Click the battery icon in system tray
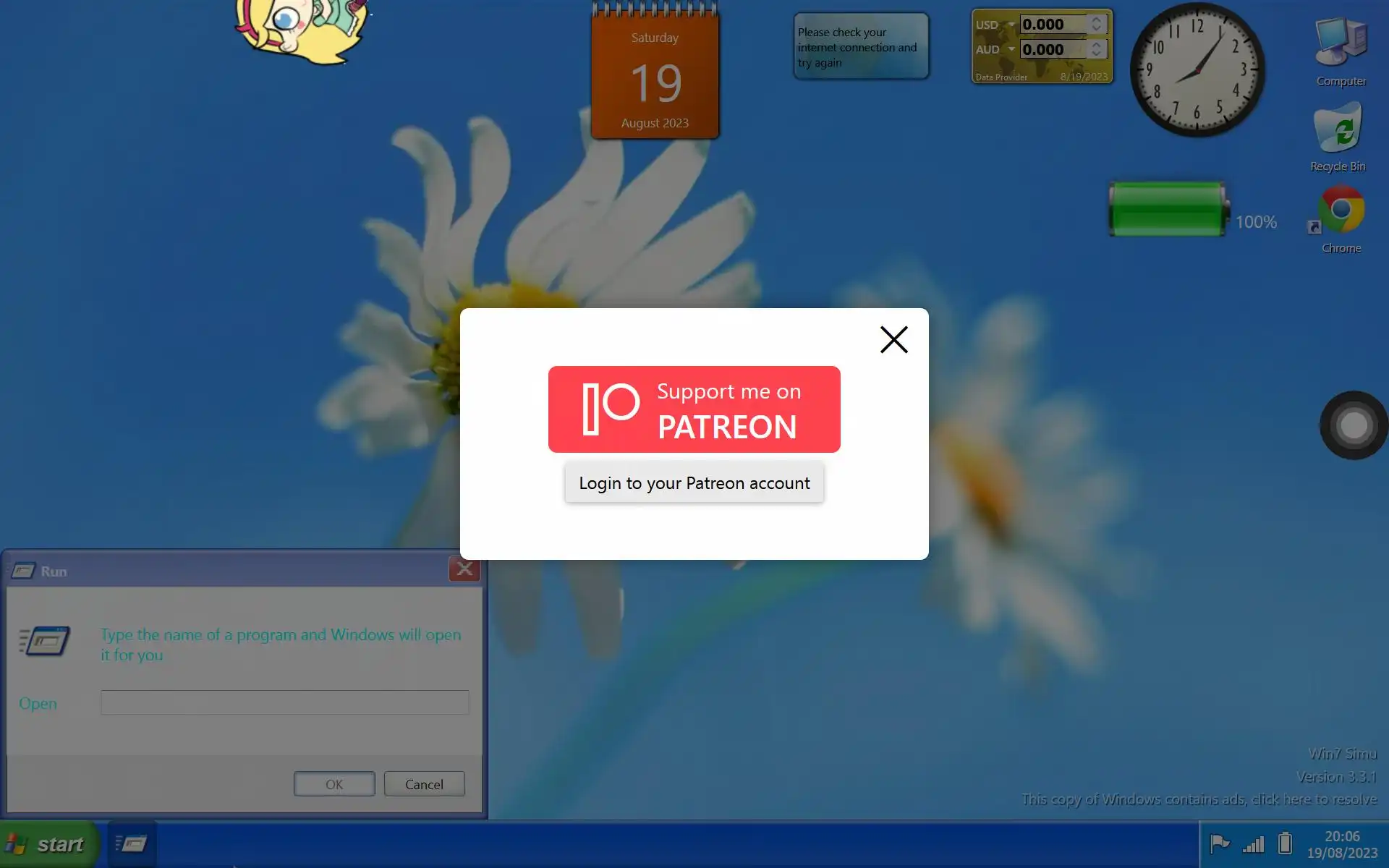1389x868 pixels. 1285,843
